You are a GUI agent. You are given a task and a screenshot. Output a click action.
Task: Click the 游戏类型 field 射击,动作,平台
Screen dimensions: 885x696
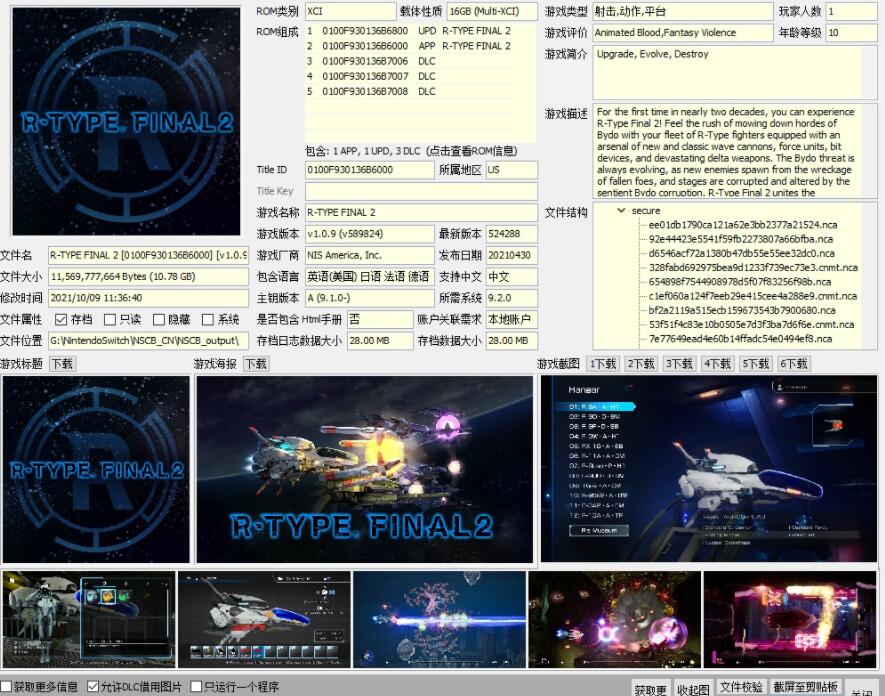click(682, 11)
